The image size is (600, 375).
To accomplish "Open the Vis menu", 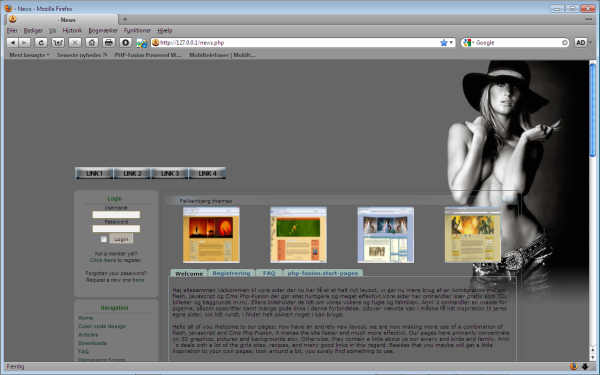I will click(x=52, y=31).
